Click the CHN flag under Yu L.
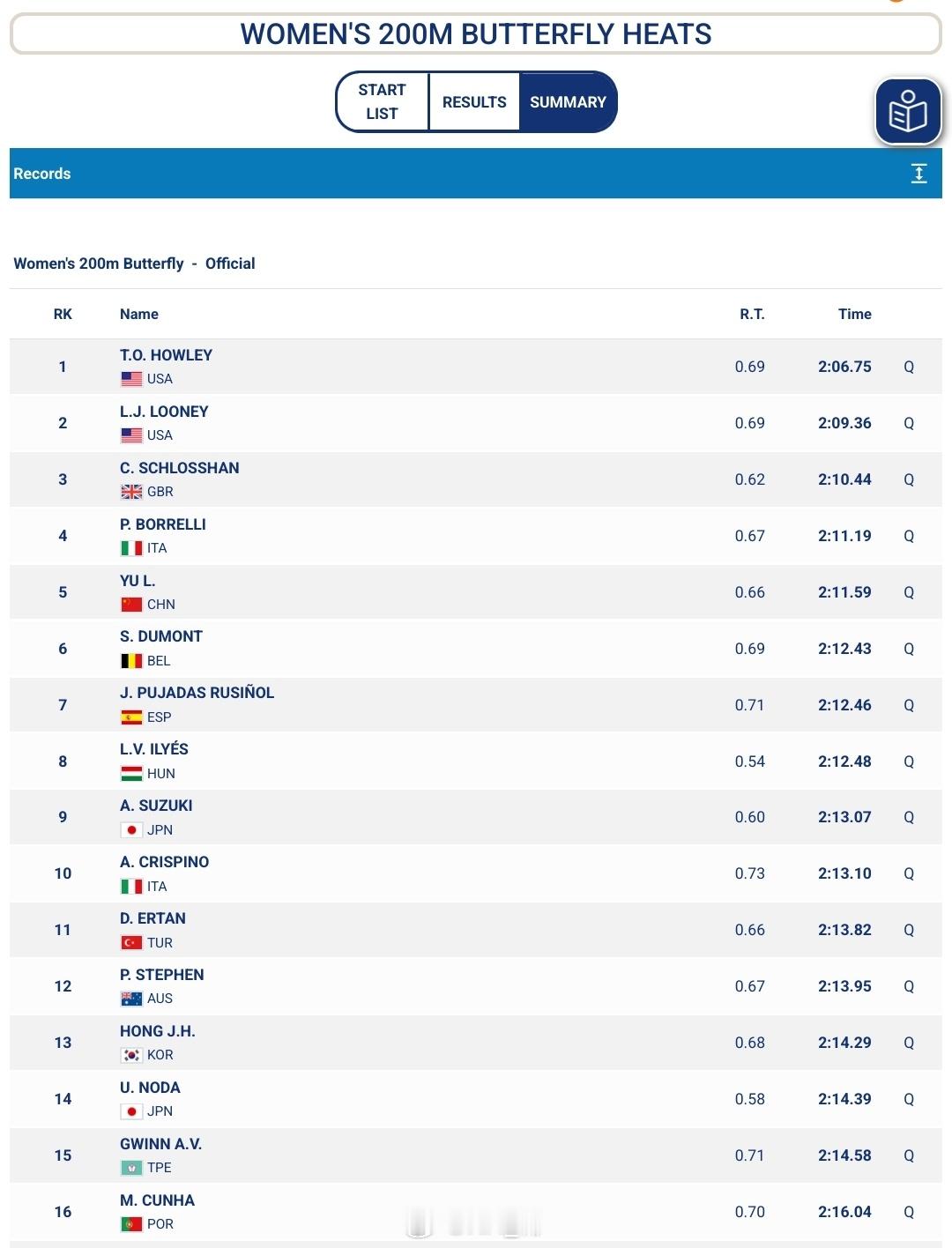The height and width of the screenshot is (1248, 952). tap(131, 605)
